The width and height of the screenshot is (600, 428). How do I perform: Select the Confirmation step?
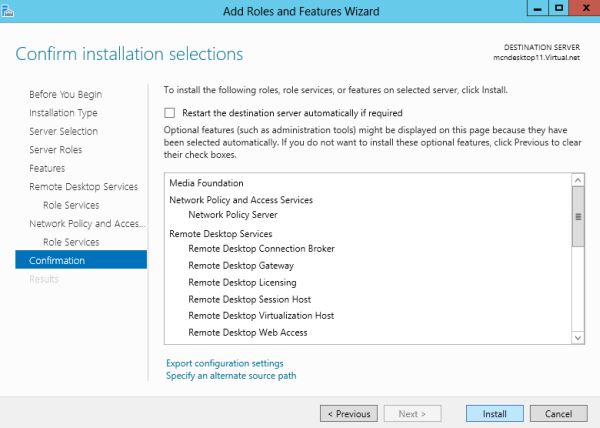point(57,261)
